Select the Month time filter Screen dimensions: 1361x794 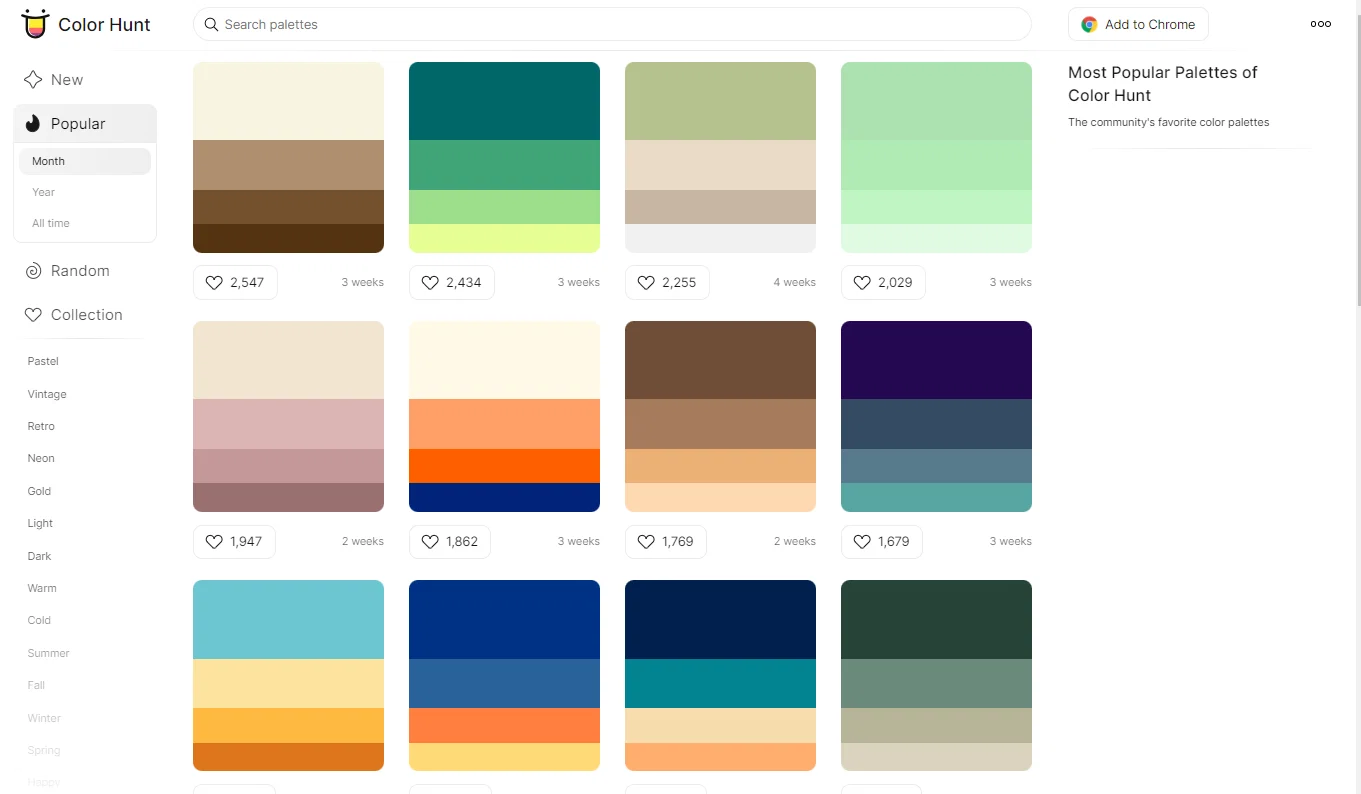pyautogui.click(x=85, y=161)
